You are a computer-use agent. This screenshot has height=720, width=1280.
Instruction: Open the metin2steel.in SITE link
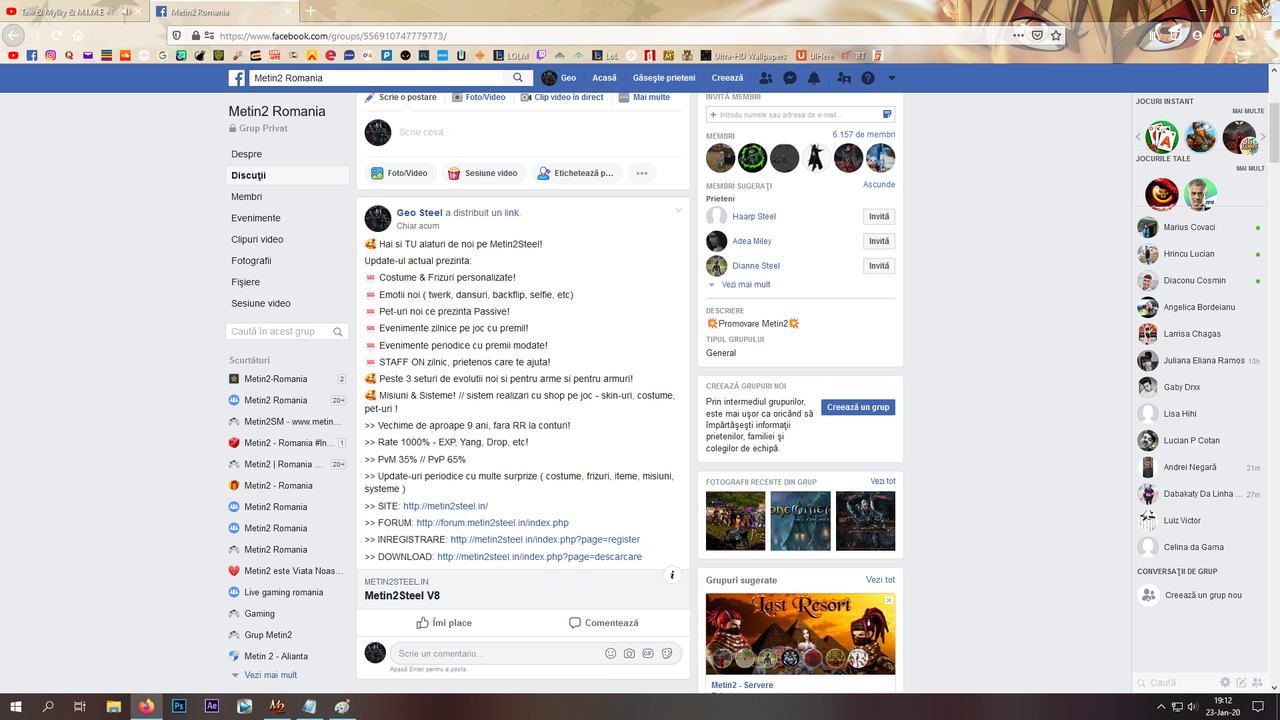tap(446, 506)
